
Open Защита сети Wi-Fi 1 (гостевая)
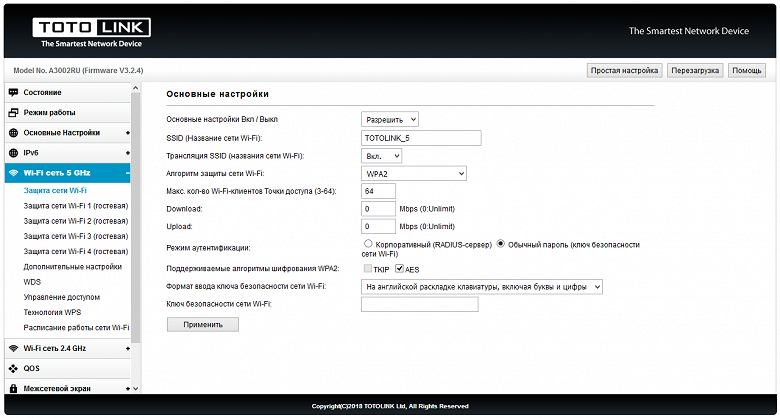(76, 206)
